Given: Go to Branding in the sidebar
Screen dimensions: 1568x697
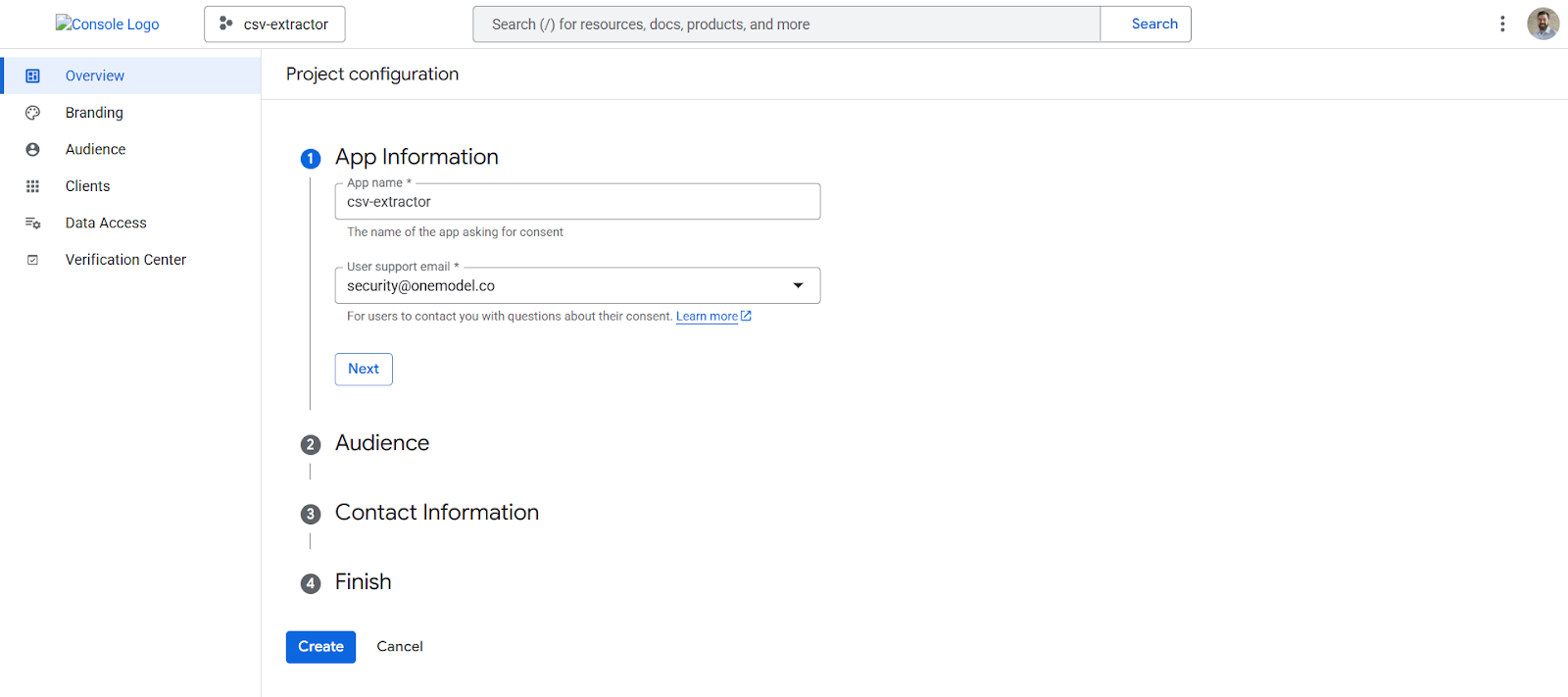Looking at the screenshot, I should [94, 113].
